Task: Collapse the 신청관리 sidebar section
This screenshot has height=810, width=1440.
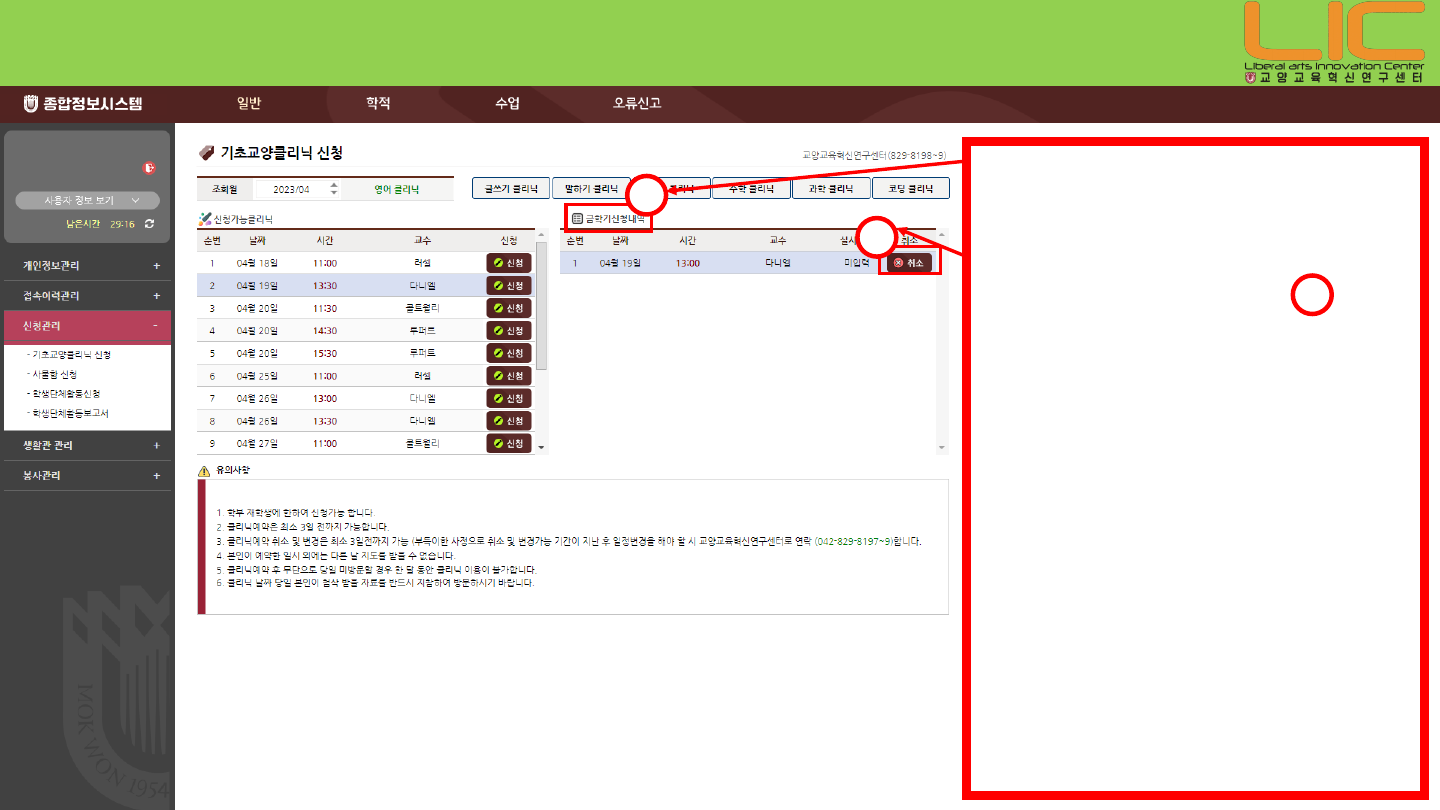Action: click(156, 326)
